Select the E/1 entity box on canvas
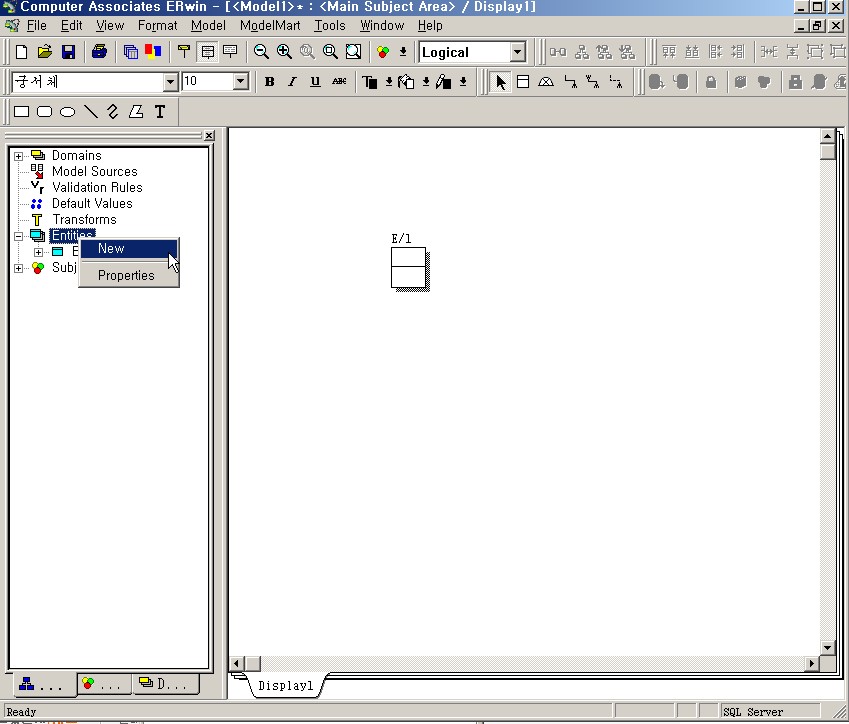The image size is (849, 724). pos(409,268)
